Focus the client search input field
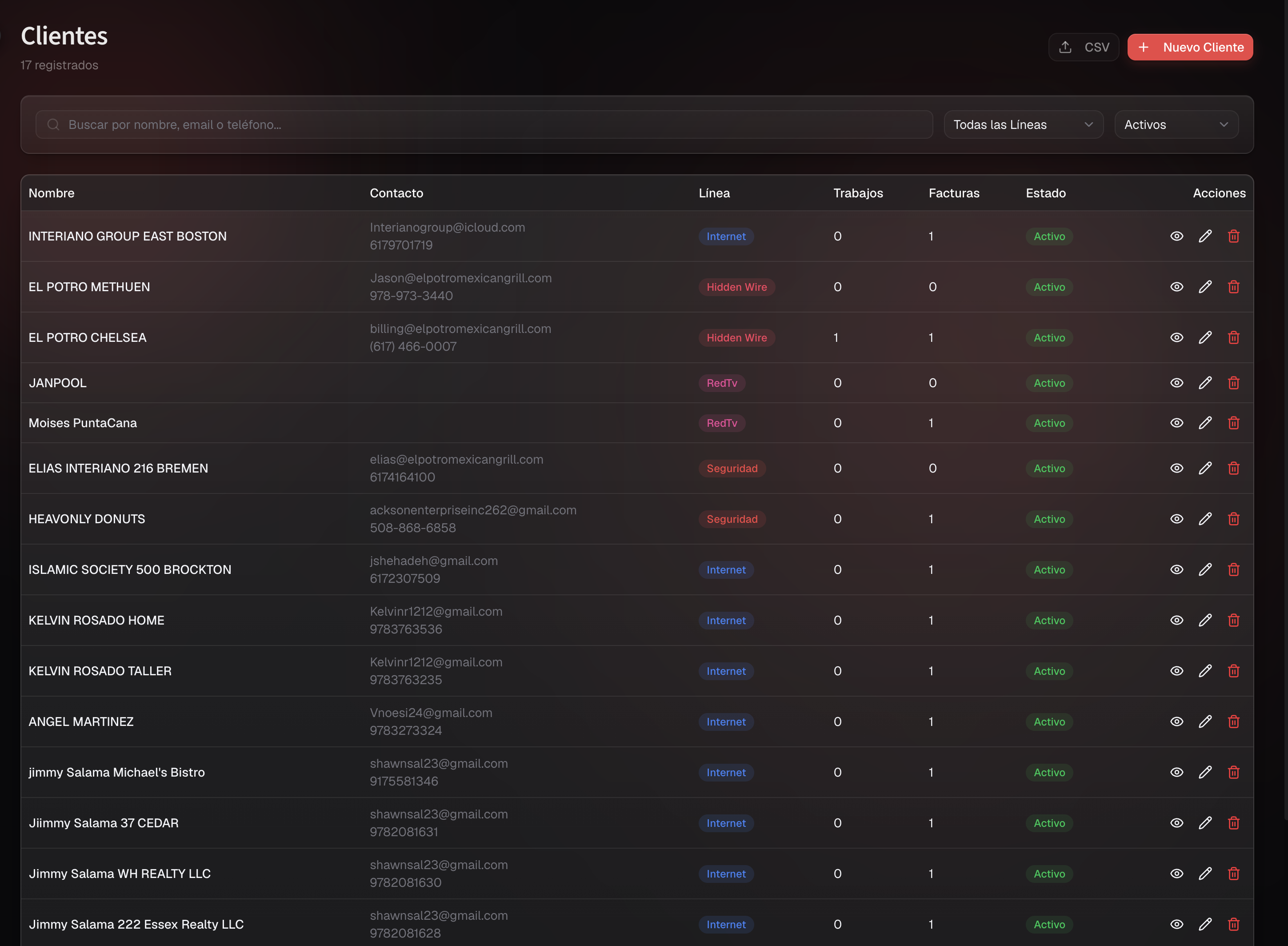The width and height of the screenshot is (1288, 946). point(484,124)
